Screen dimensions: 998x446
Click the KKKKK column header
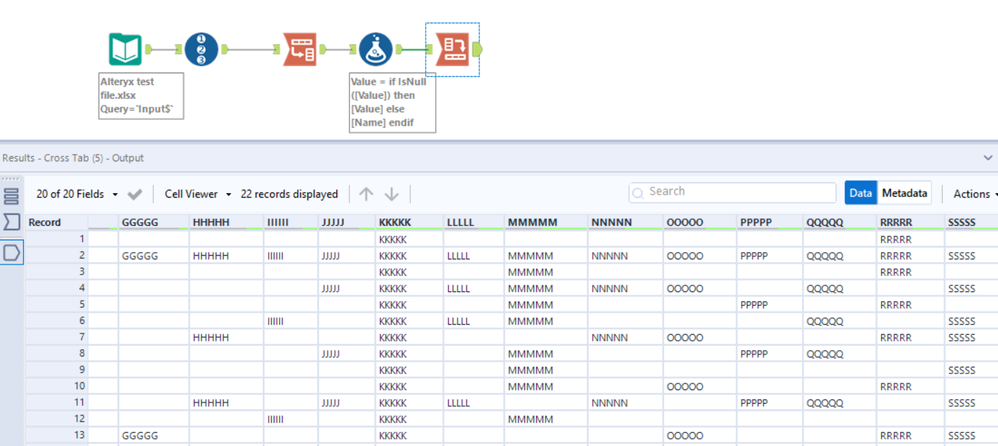pyautogui.click(x=409, y=222)
